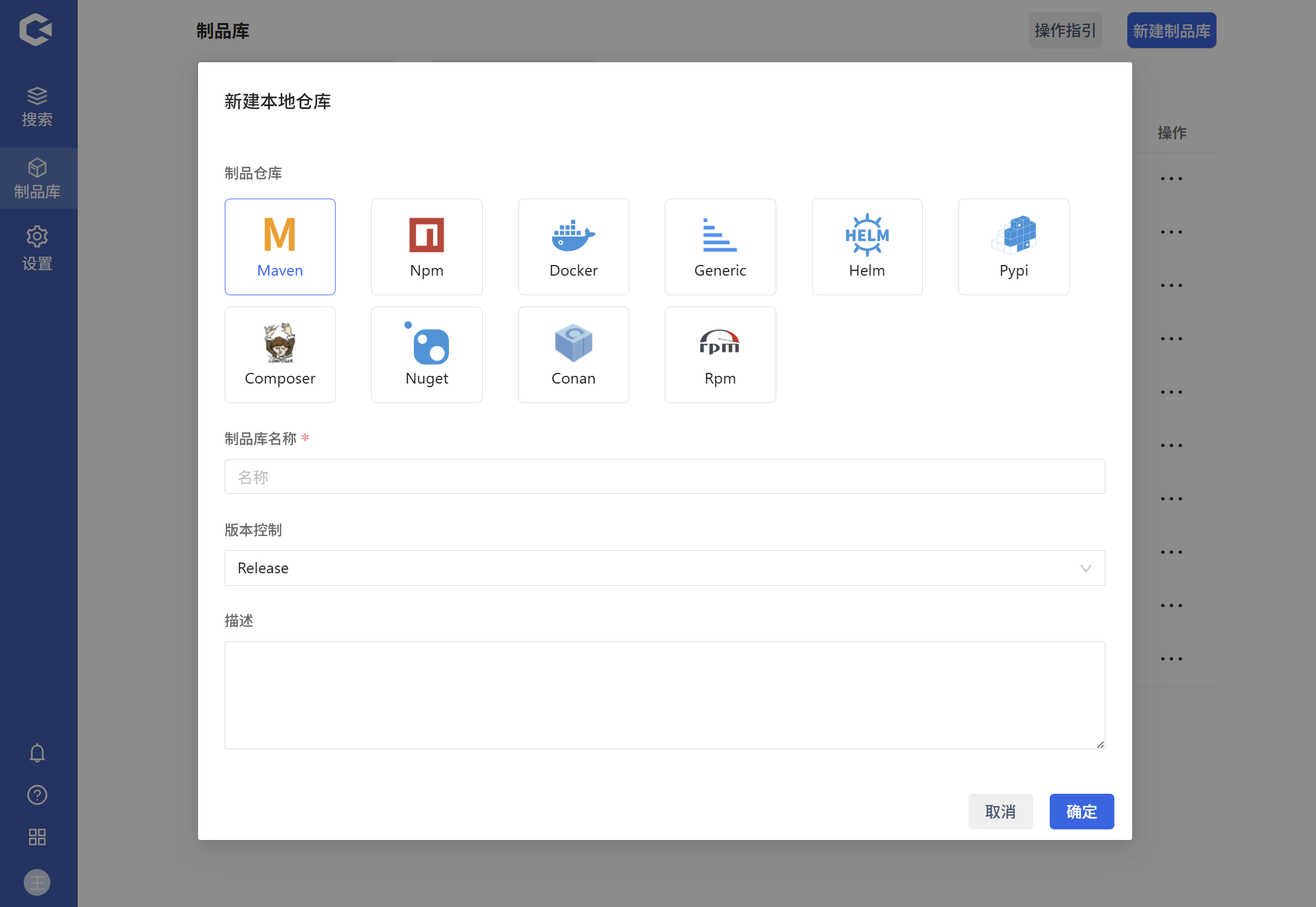Click inside the description textarea
This screenshot has height=907, width=1316.
coord(664,695)
